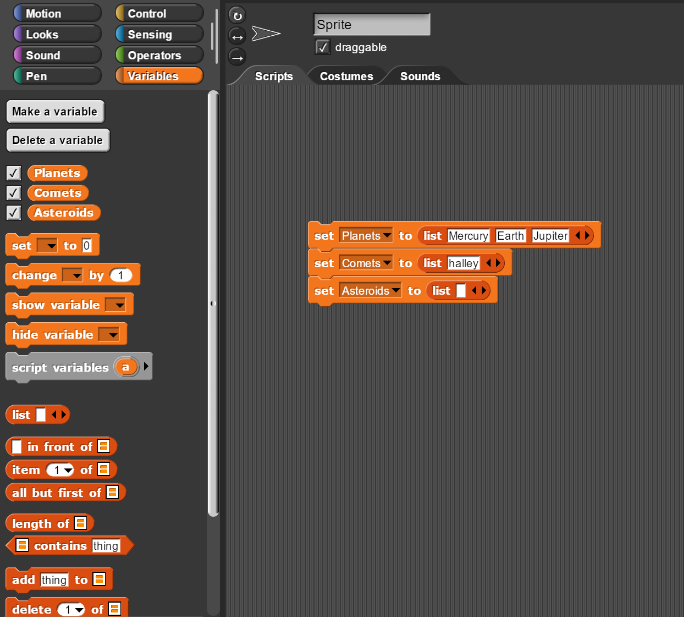This screenshot has width=684, height=617.
Task: Expand script variables block right arrow
Action: pyautogui.click(x=148, y=368)
